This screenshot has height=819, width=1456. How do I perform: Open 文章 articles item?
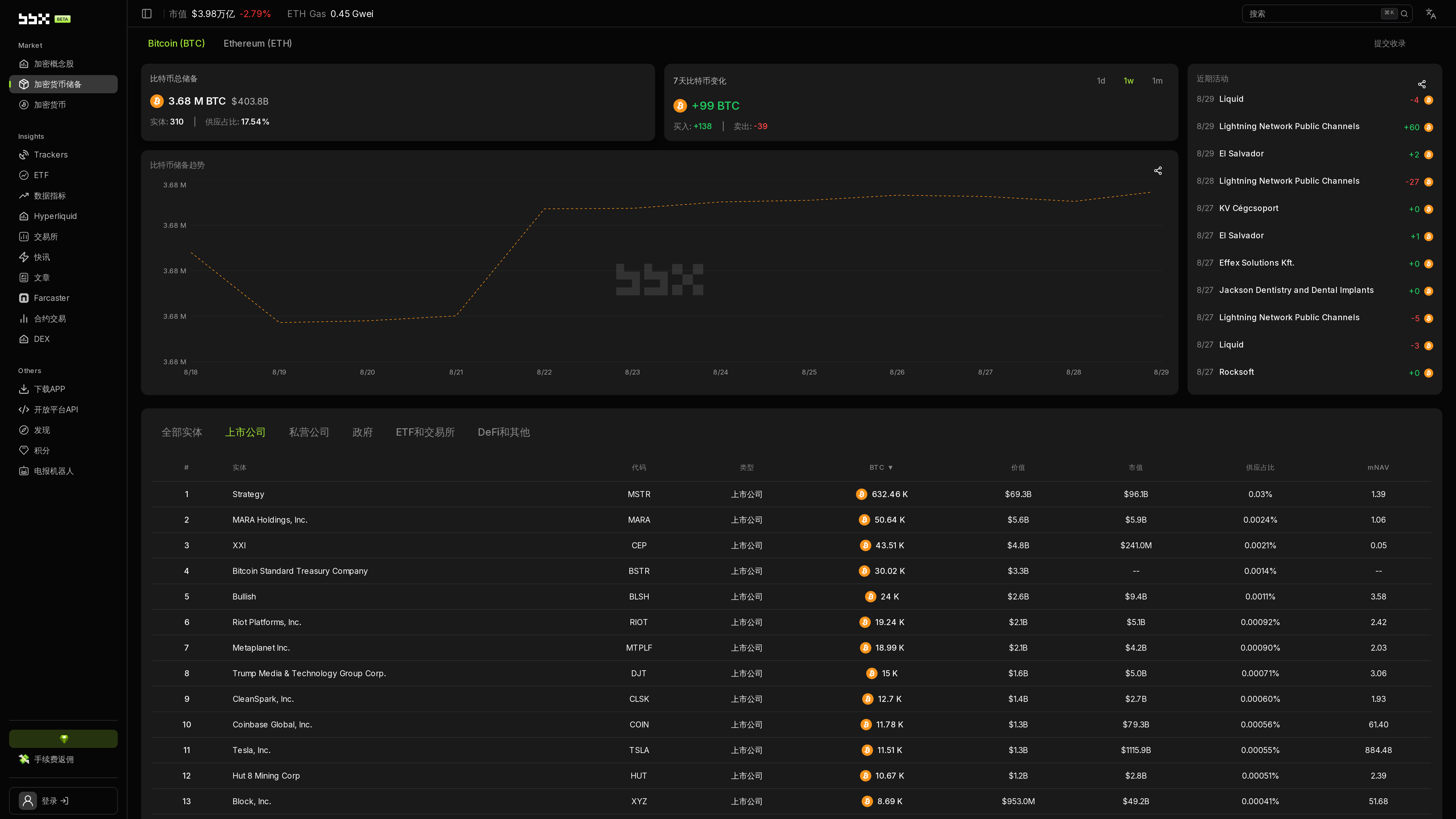[x=63, y=278]
